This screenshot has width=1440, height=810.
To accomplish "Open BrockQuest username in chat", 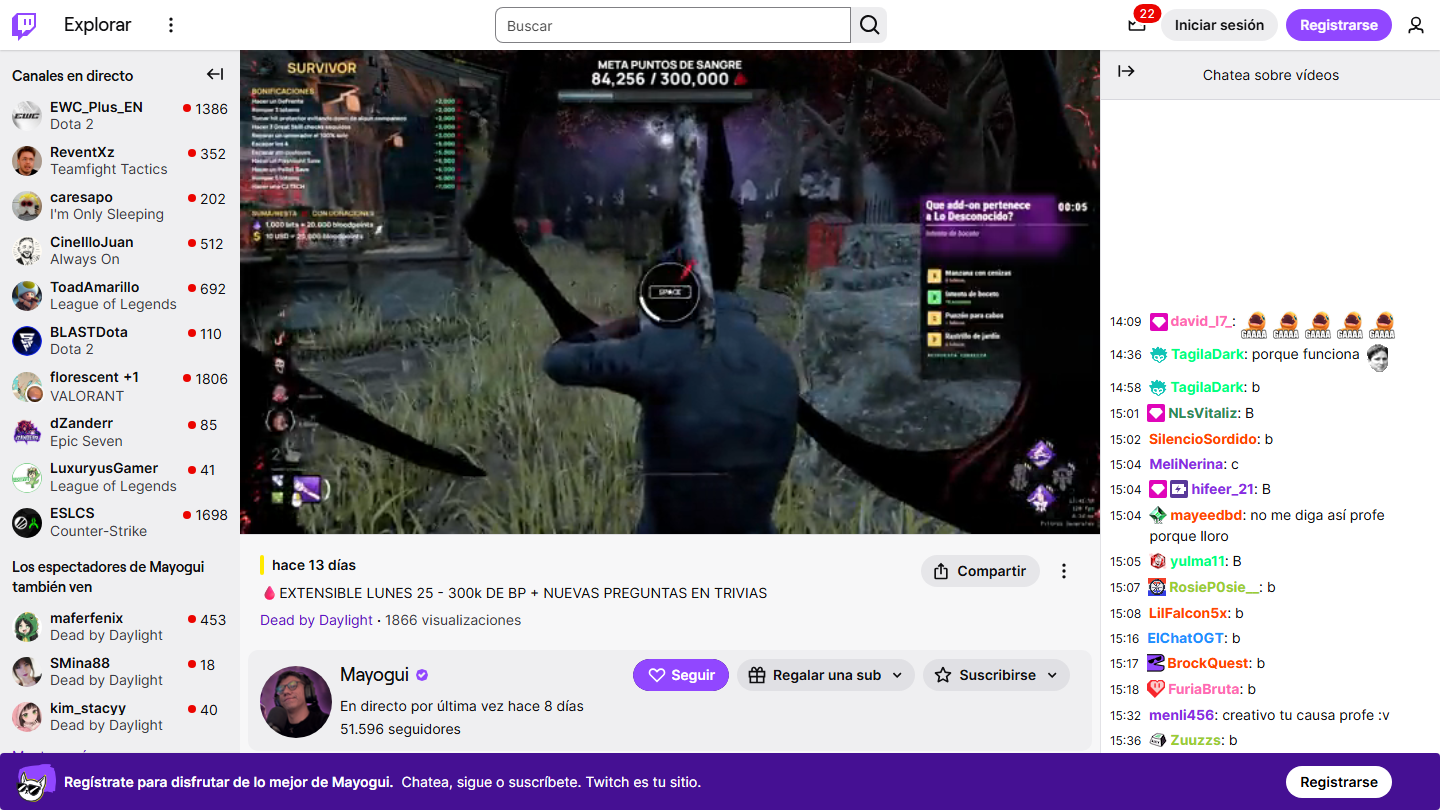I will click(1208, 663).
